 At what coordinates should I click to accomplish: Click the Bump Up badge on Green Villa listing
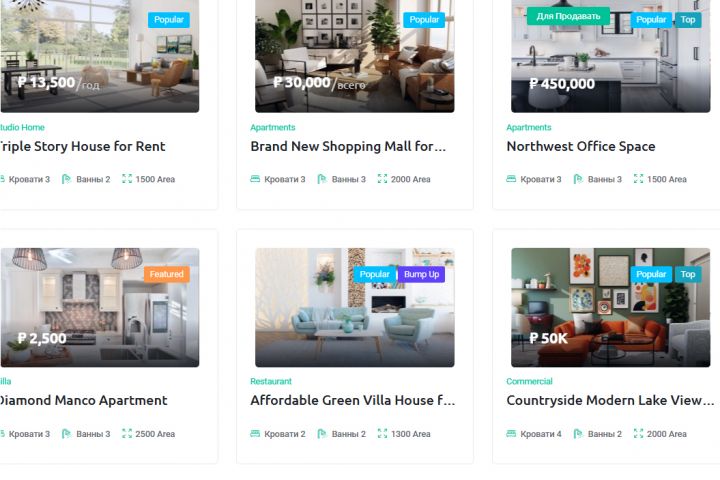pos(421,274)
